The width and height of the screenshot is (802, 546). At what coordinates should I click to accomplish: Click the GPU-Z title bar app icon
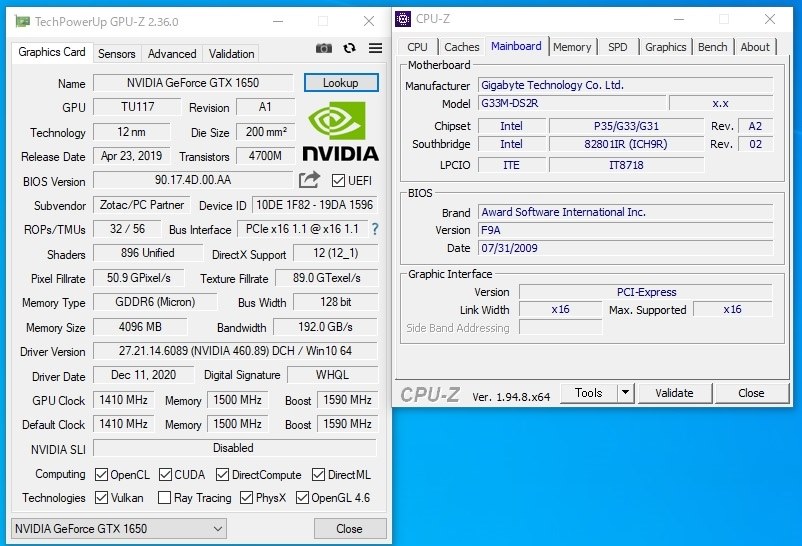click(x=22, y=21)
